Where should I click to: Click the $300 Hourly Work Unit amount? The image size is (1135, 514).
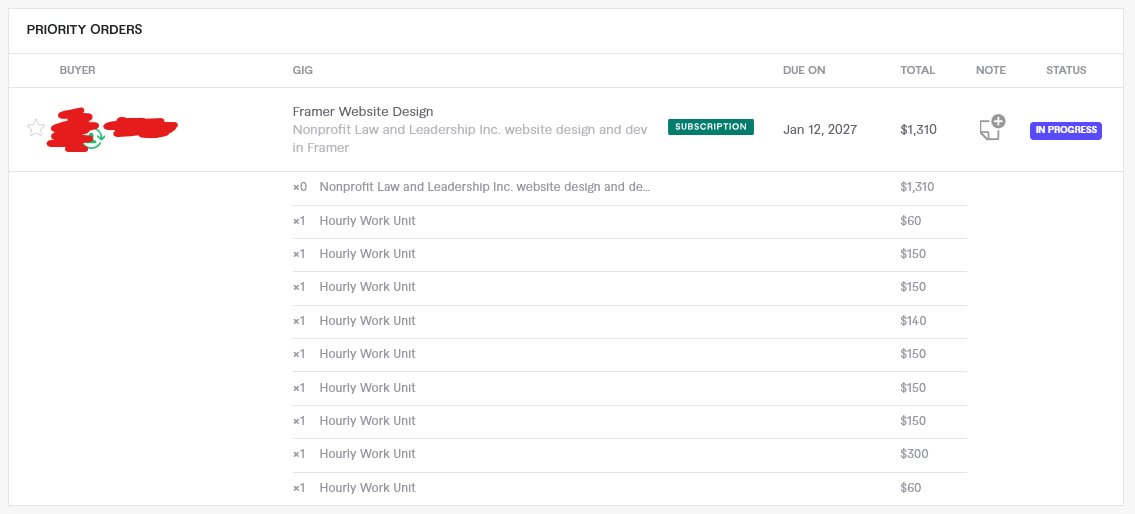click(x=914, y=454)
